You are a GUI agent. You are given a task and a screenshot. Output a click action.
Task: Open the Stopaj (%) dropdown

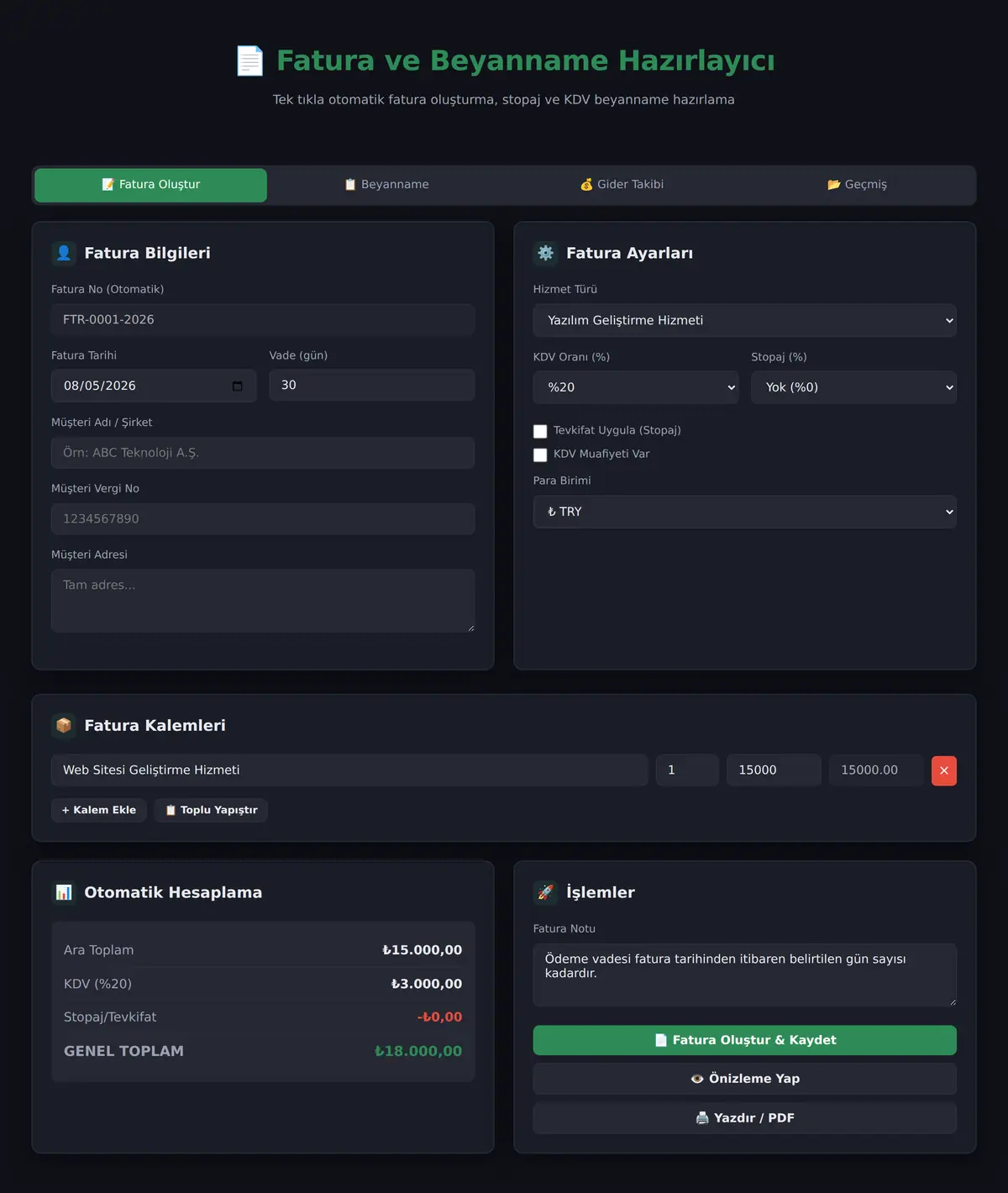pyautogui.click(x=853, y=387)
